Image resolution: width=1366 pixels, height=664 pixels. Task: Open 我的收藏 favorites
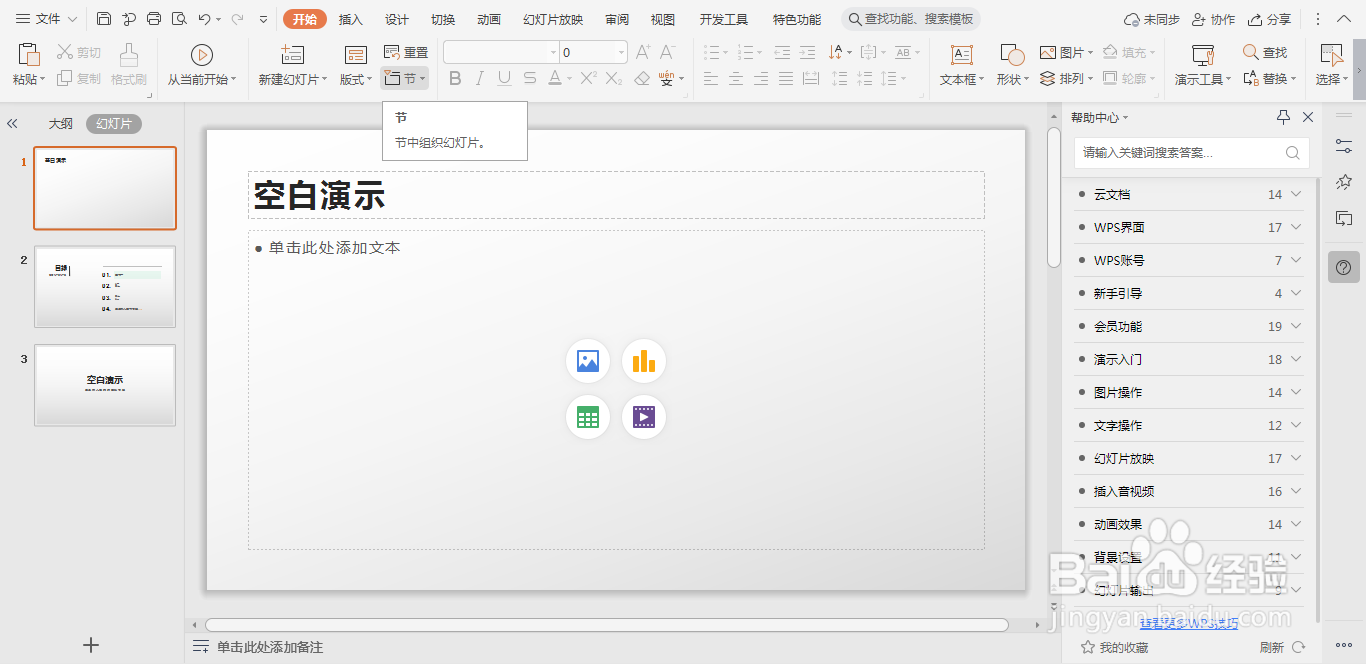coord(1114,648)
